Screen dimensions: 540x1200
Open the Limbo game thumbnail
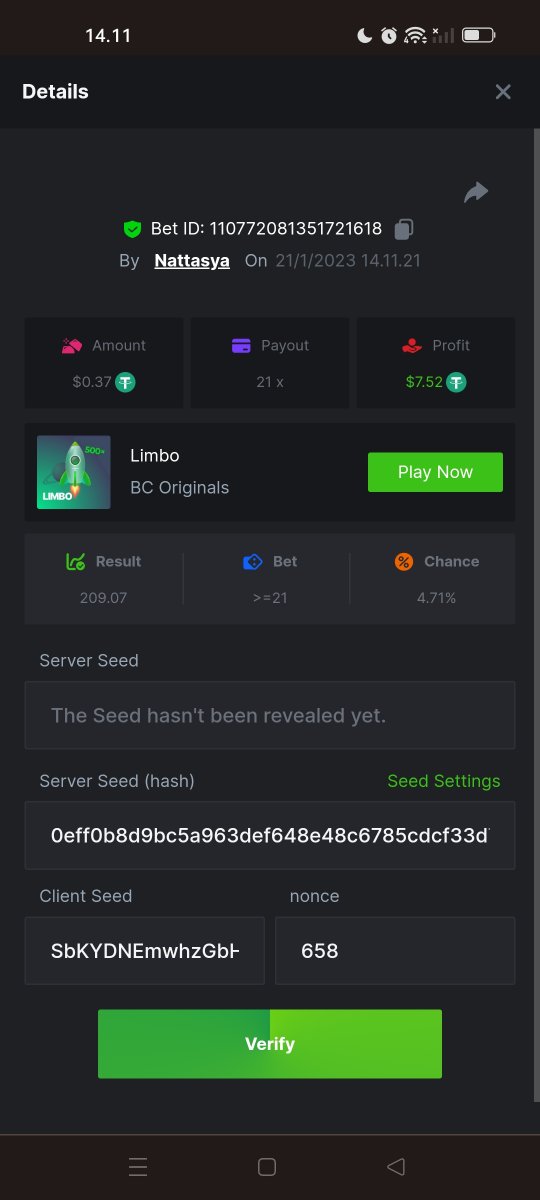coord(74,472)
